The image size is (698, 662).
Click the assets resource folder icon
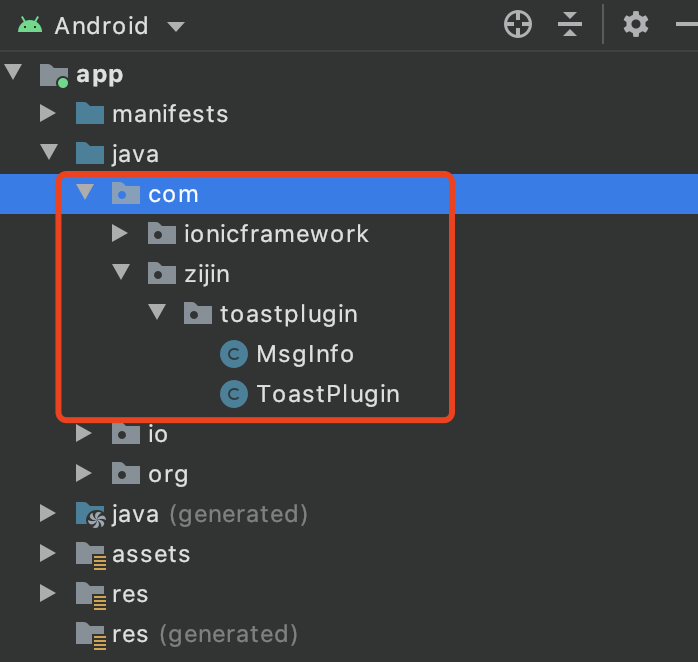tap(90, 554)
